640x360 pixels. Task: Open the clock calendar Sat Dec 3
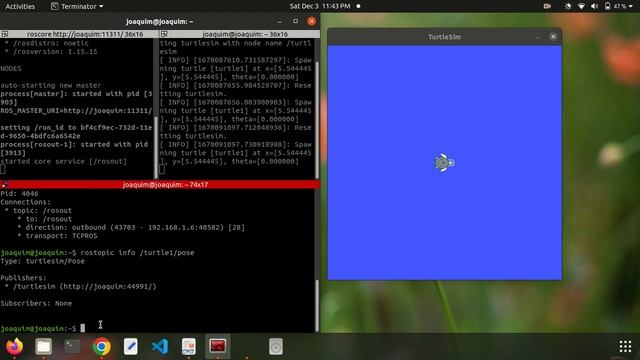point(320,6)
